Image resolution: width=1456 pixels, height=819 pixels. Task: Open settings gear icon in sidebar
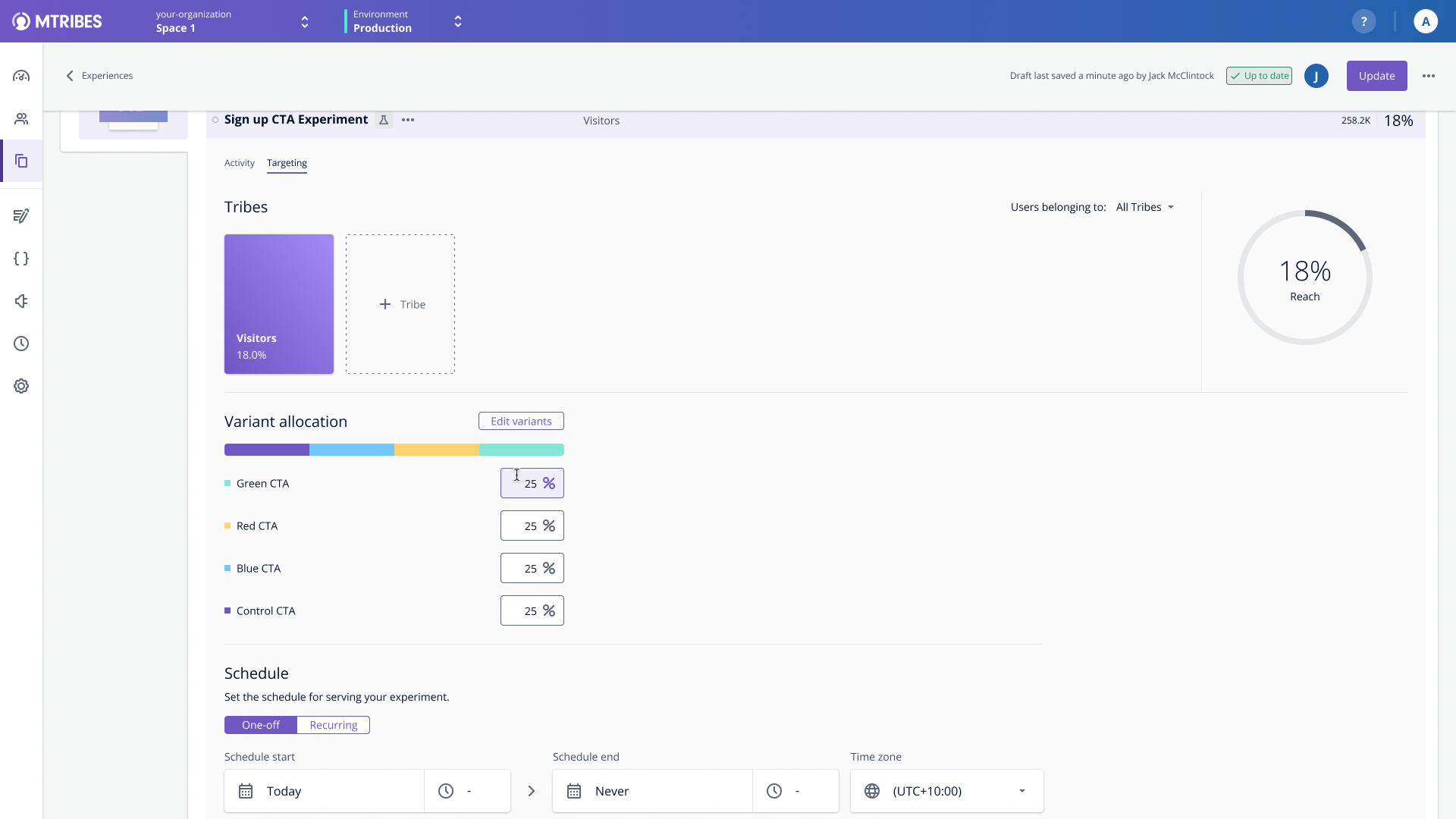(x=21, y=386)
